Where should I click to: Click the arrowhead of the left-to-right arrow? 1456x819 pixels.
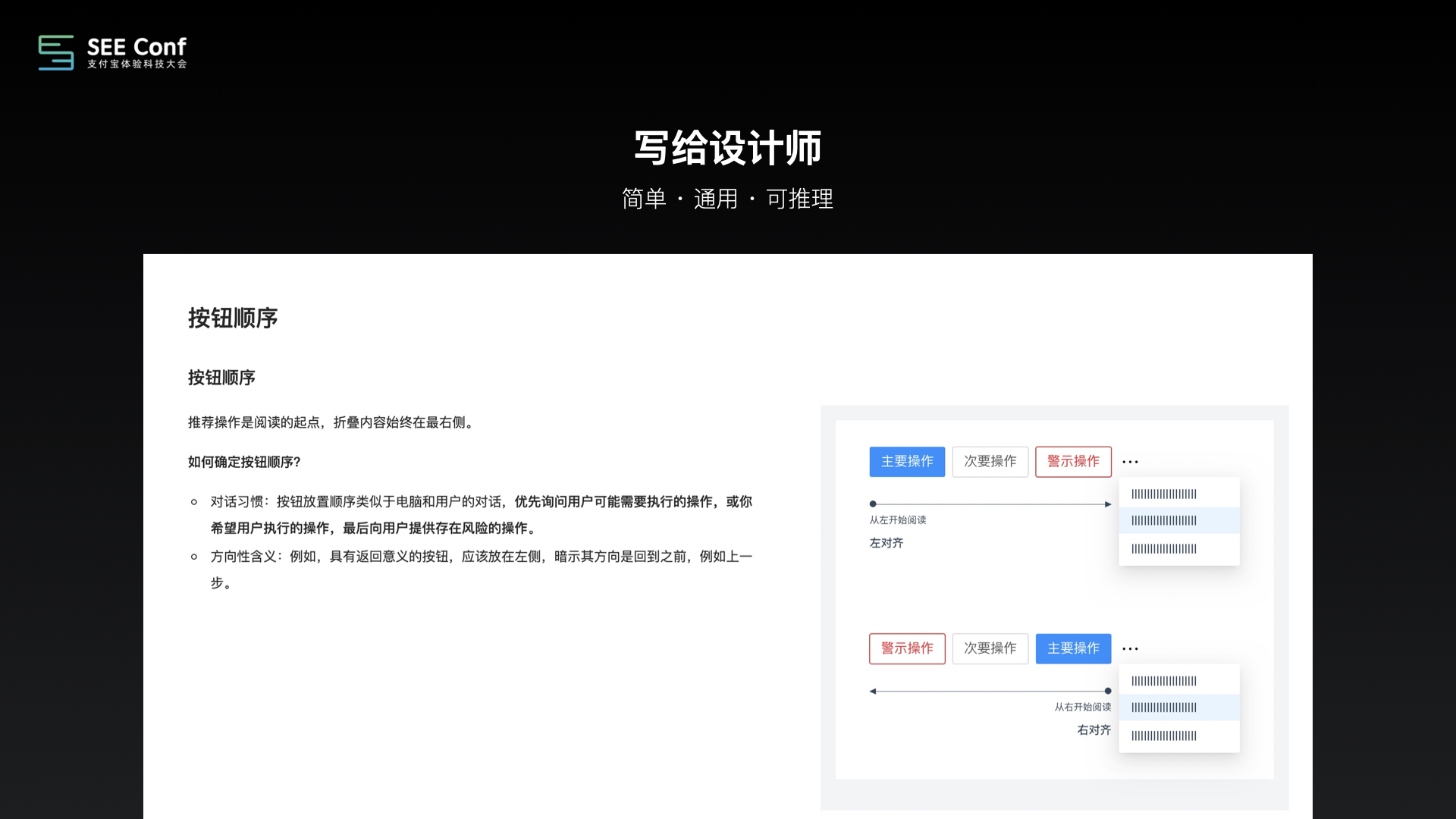pyautogui.click(x=1108, y=504)
